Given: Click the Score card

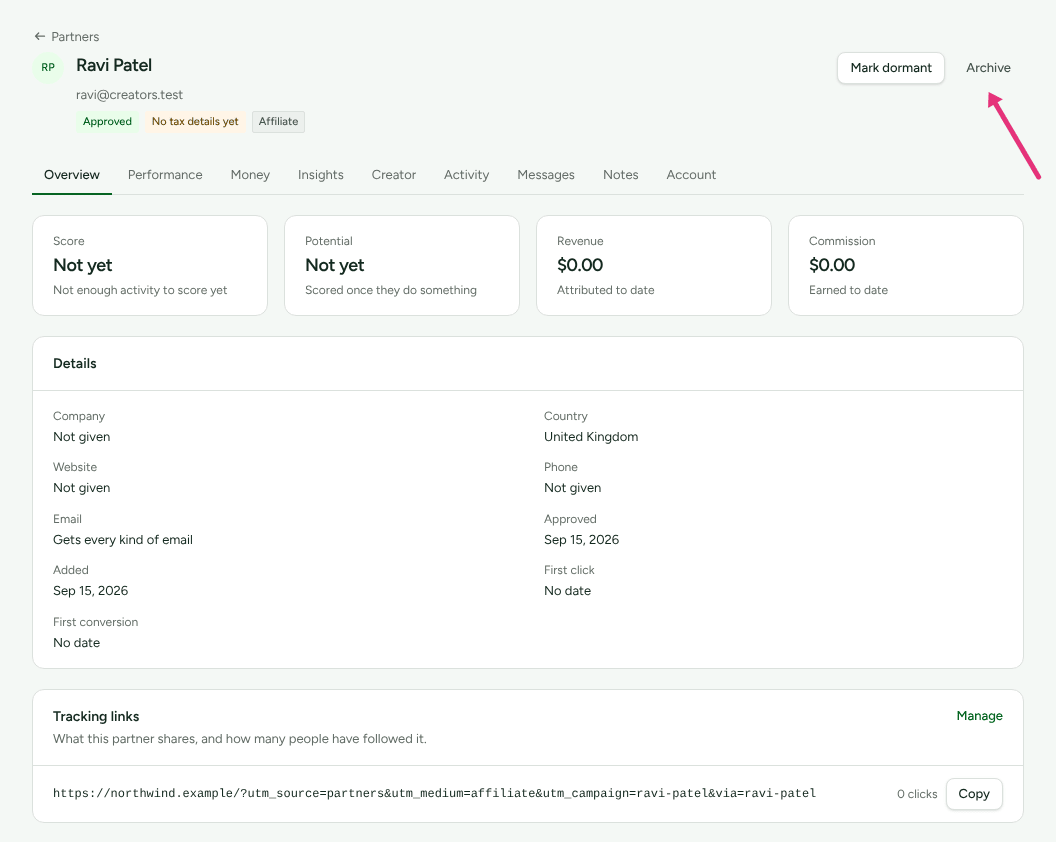Looking at the screenshot, I should [x=150, y=265].
